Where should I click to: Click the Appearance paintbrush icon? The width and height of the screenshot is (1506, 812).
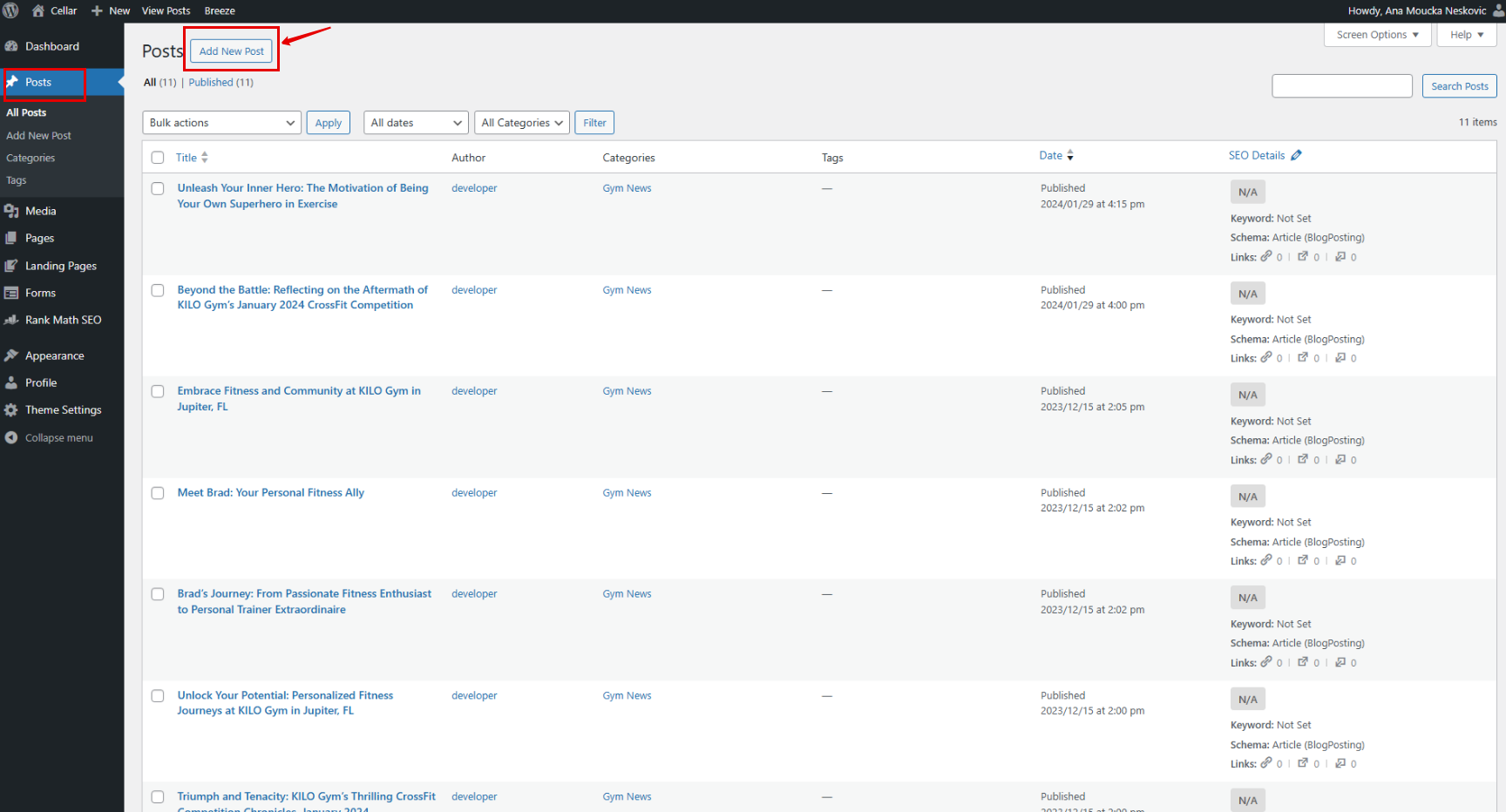[x=11, y=355]
